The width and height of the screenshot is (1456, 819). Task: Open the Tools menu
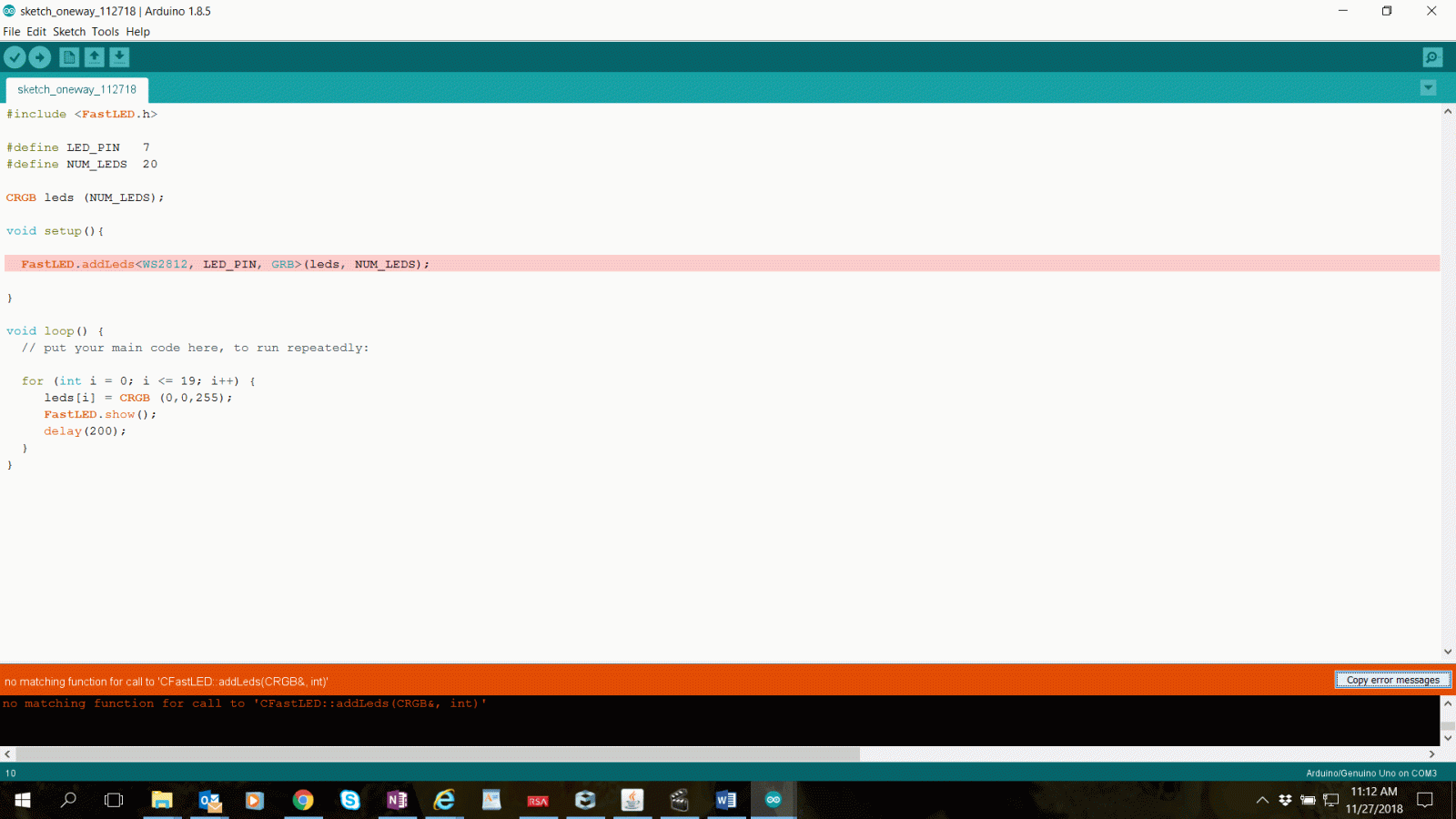point(106,31)
